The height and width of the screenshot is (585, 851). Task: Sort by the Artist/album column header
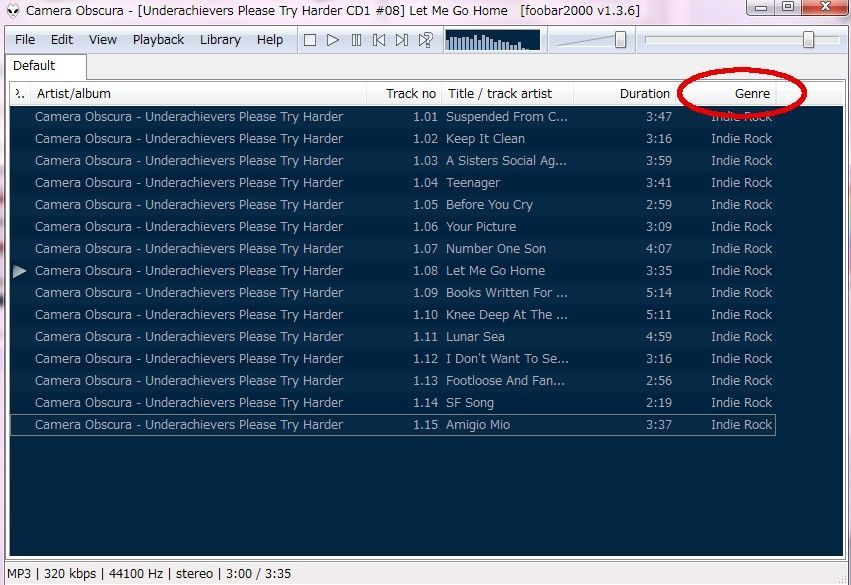tap(199, 93)
